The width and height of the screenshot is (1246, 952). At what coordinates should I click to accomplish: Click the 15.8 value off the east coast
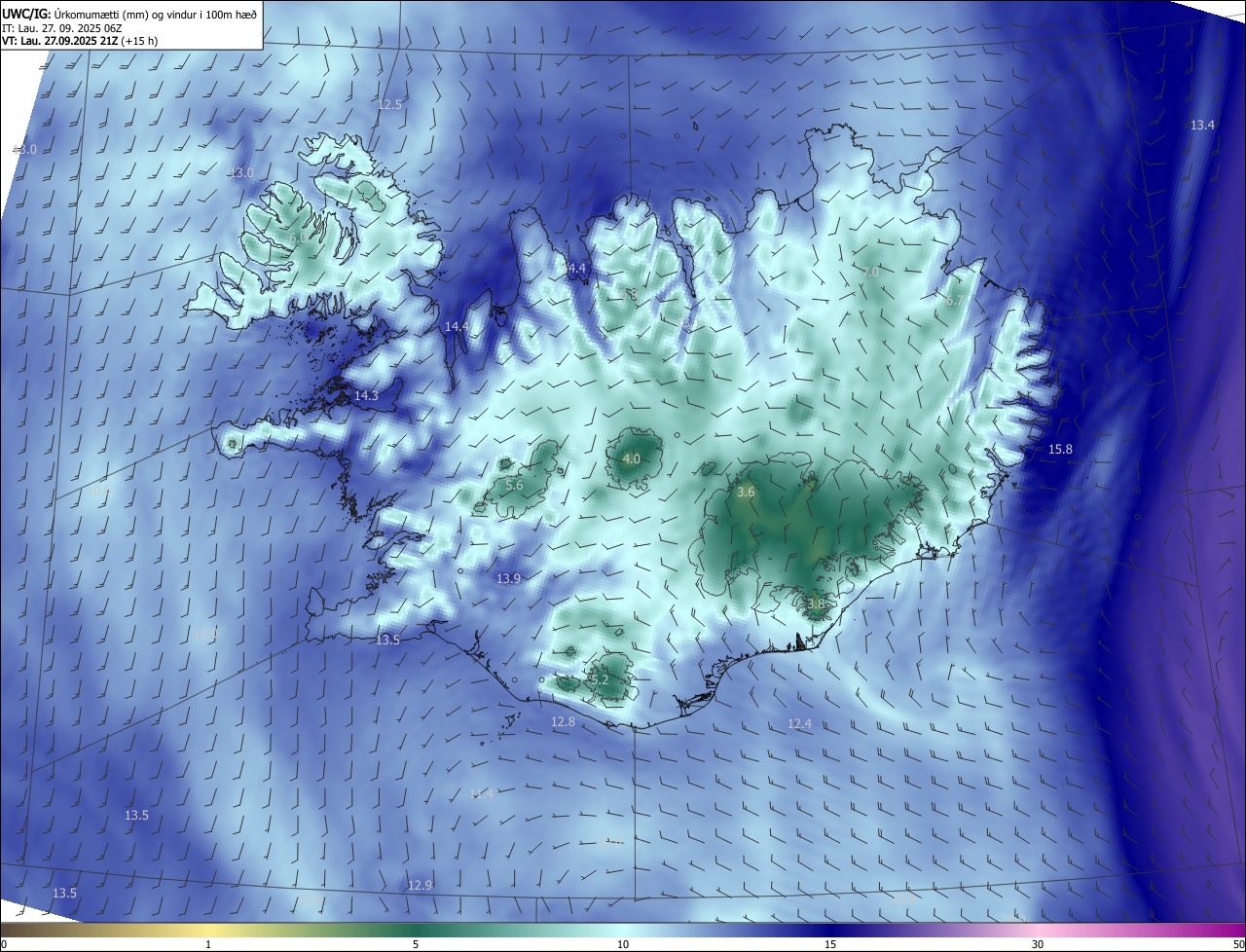[1060, 449]
